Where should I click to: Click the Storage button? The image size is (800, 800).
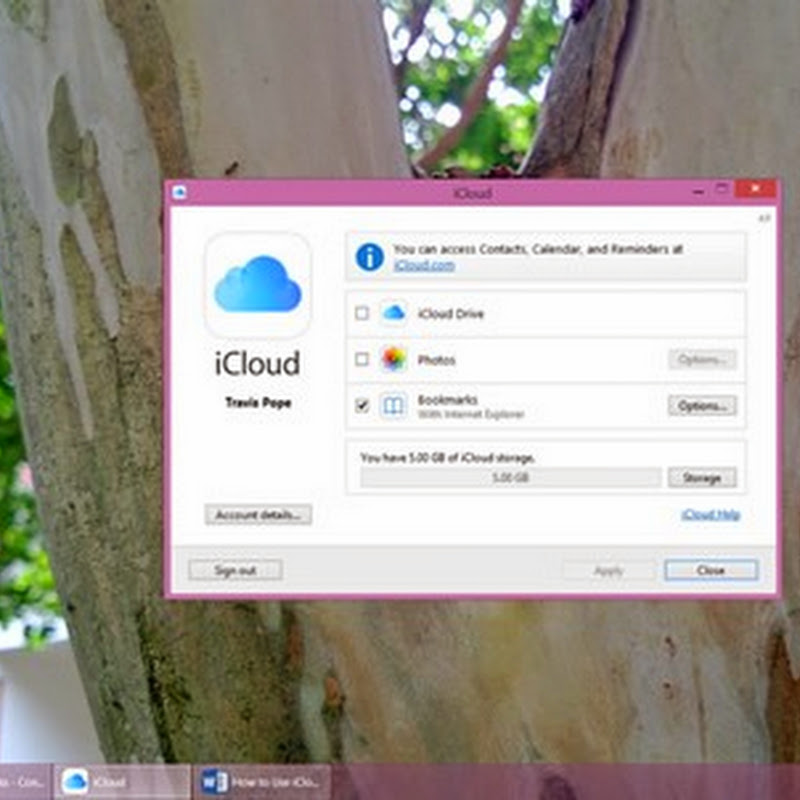[x=702, y=478]
